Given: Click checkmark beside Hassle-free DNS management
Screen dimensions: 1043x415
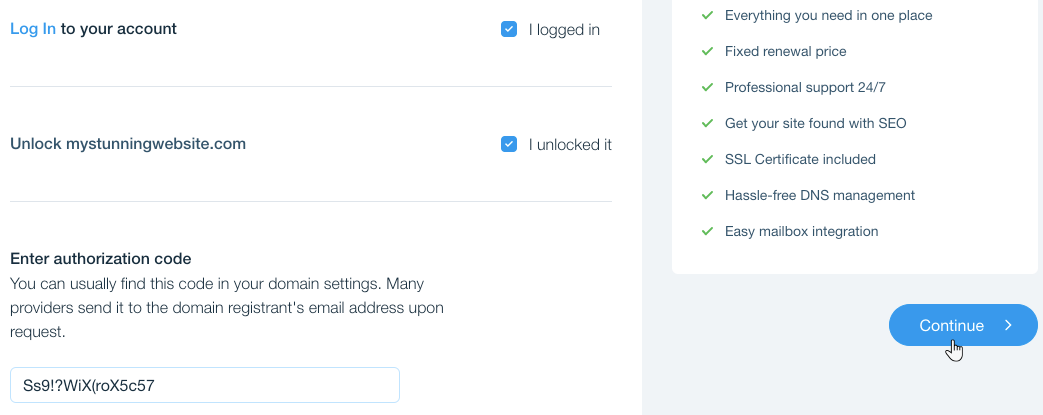Looking at the screenshot, I should pos(707,196).
